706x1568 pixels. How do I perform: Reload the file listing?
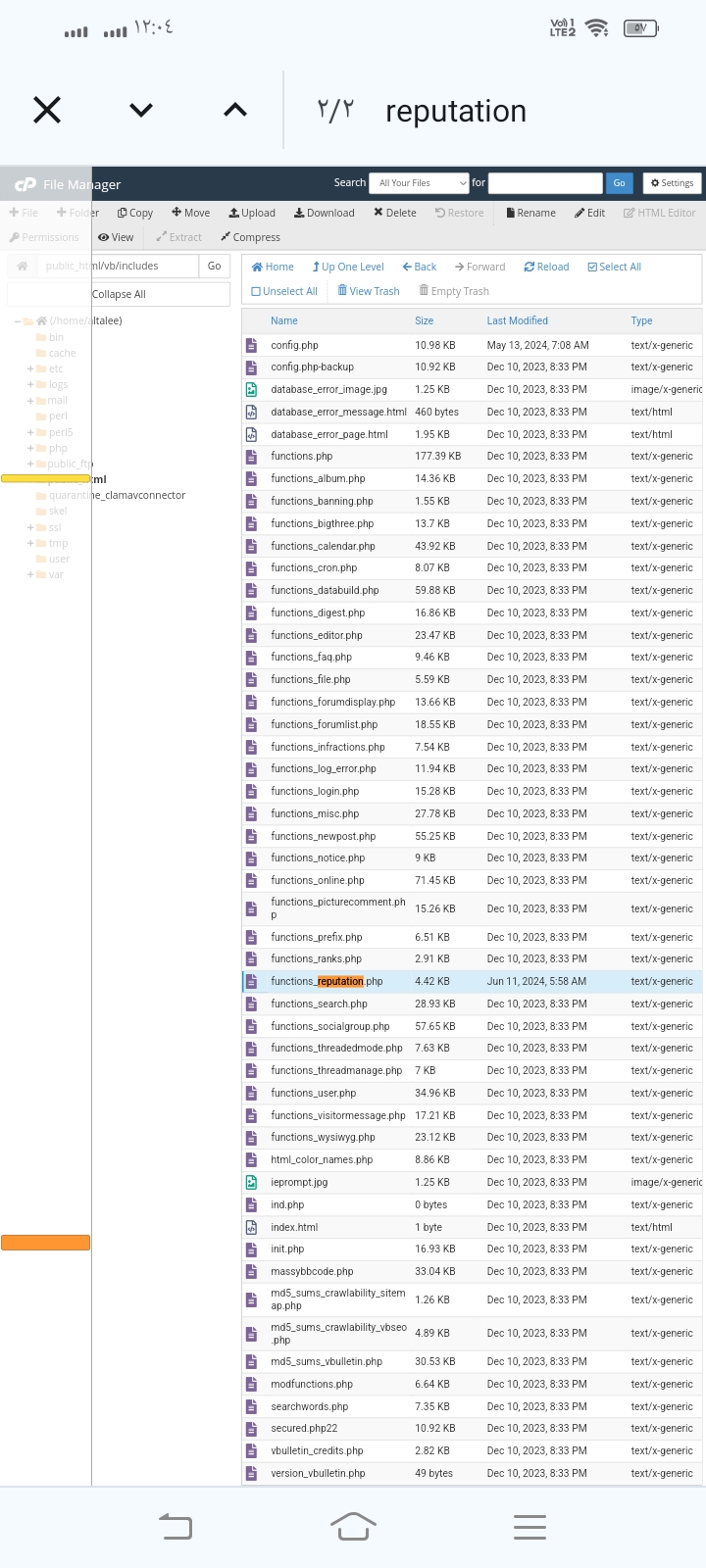click(546, 267)
